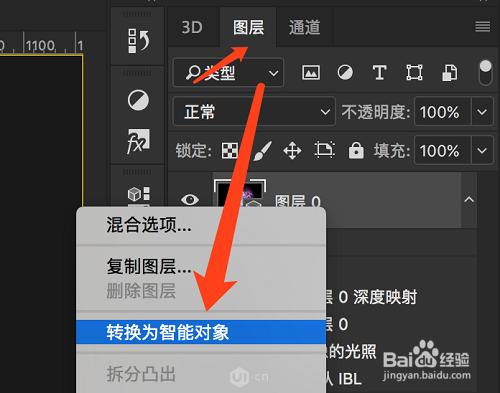This screenshot has height=393, width=500.
Task: Switch to the 通道 tab
Action: pyautogui.click(x=304, y=27)
